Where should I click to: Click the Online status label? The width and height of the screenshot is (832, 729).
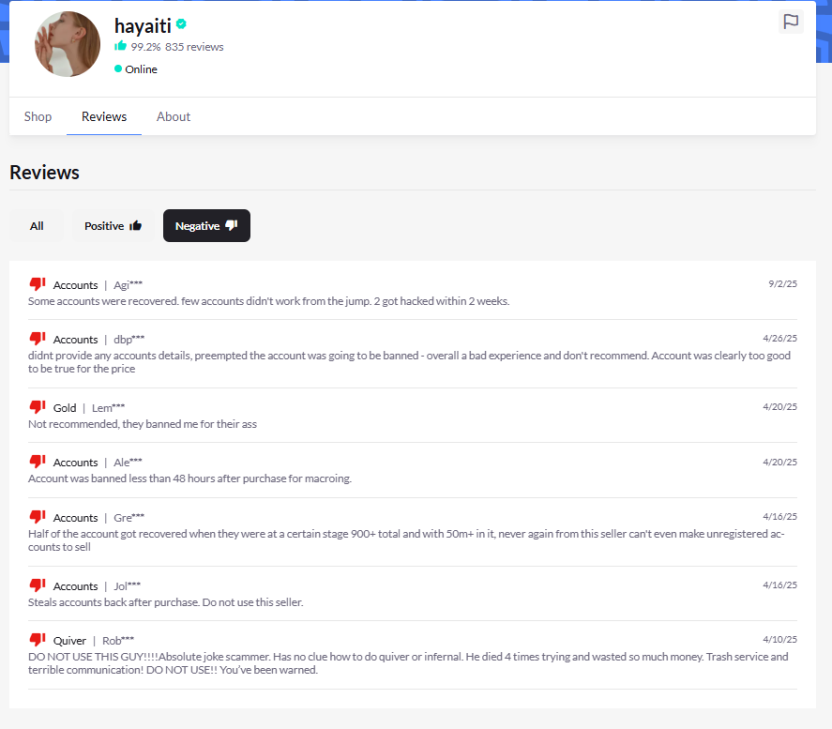[141, 69]
